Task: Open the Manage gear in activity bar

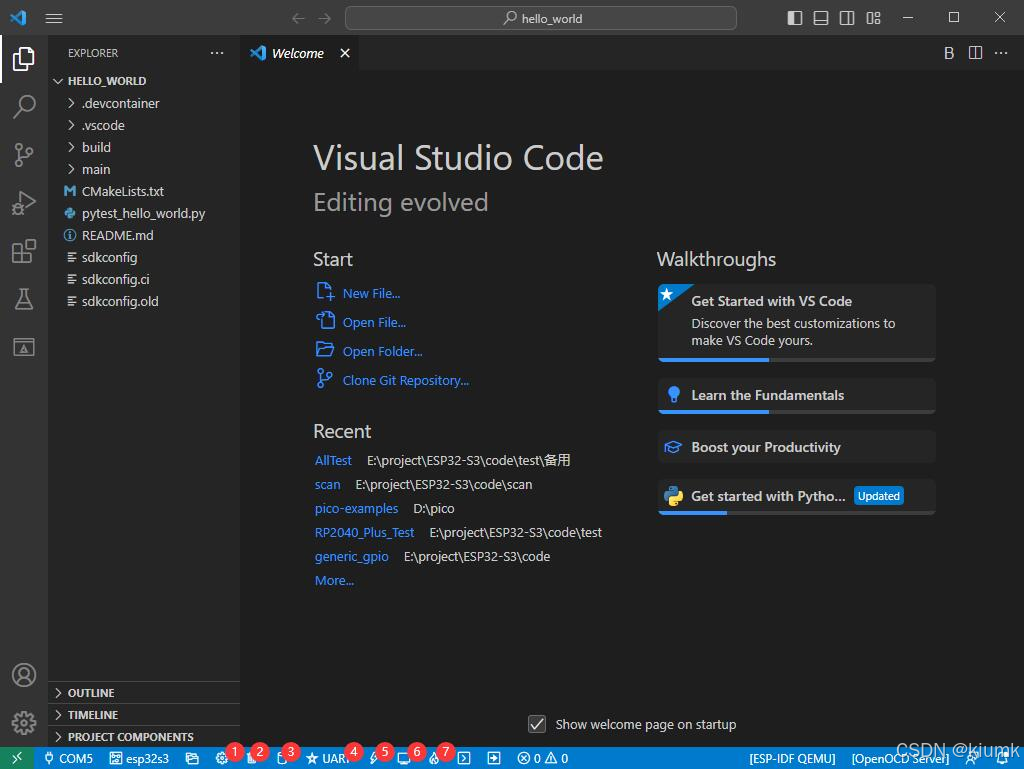Action: [24, 723]
